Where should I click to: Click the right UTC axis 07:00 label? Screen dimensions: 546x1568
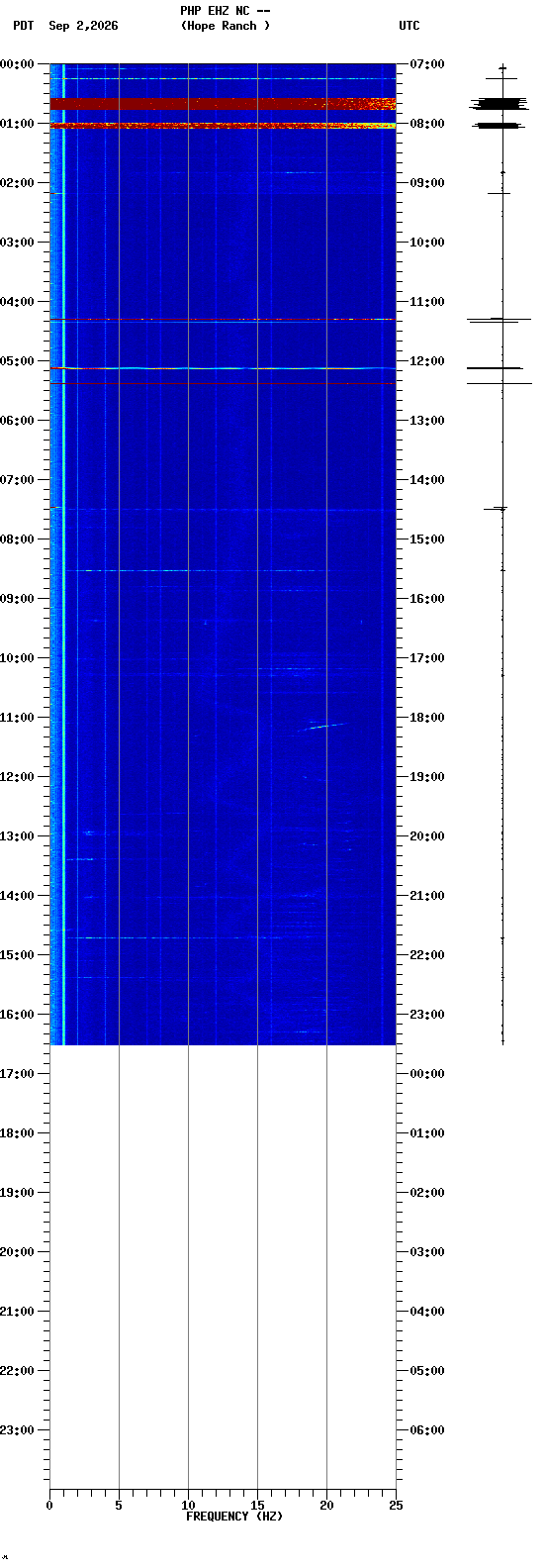click(426, 64)
